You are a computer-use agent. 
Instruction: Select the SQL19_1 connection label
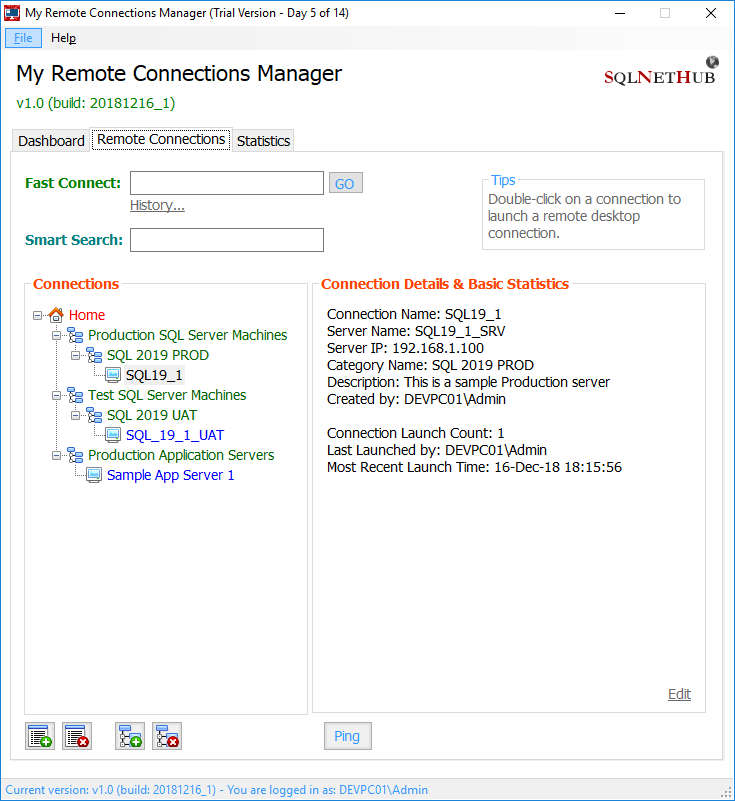point(154,375)
